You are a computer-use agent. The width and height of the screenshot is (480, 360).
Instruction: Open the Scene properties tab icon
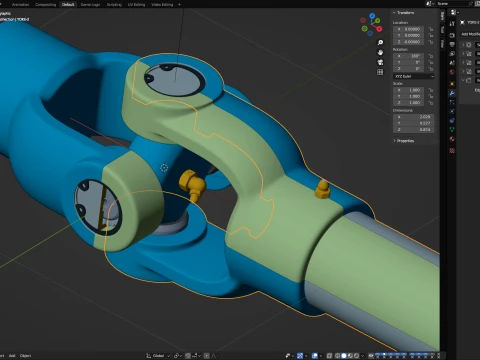pyautogui.click(x=452, y=63)
